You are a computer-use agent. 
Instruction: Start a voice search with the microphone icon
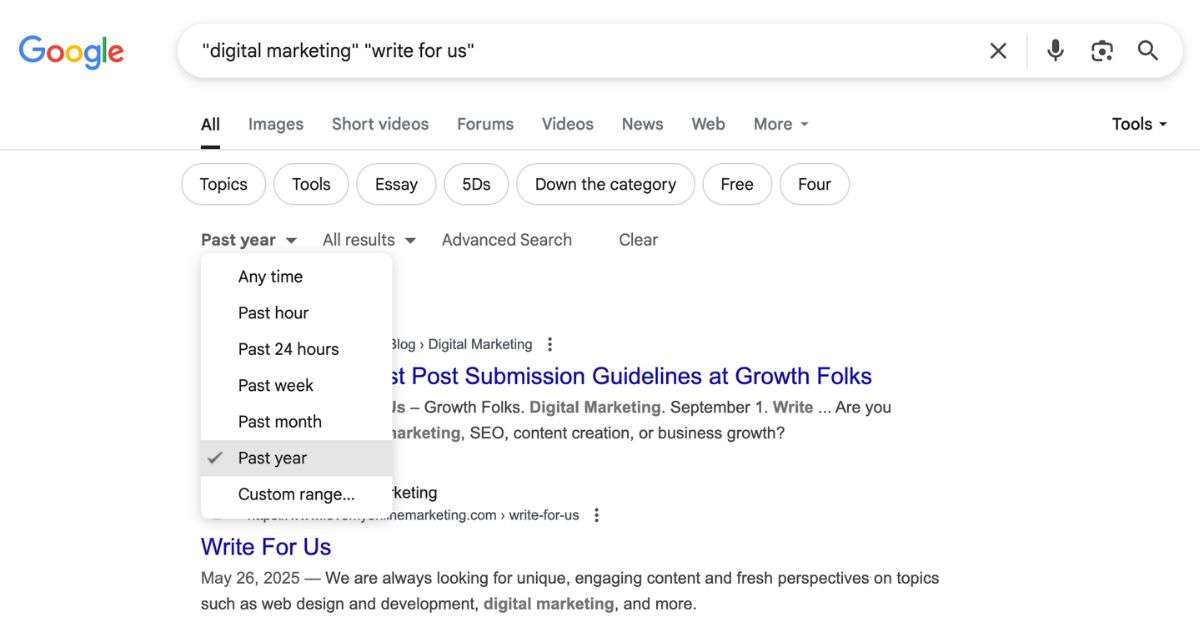click(1055, 50)
